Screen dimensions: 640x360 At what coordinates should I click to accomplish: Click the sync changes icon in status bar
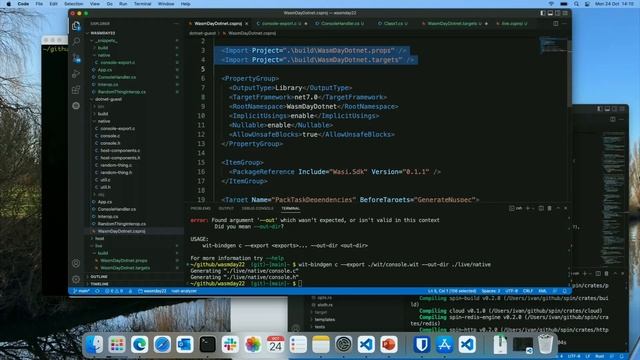(x=97, y=291)
